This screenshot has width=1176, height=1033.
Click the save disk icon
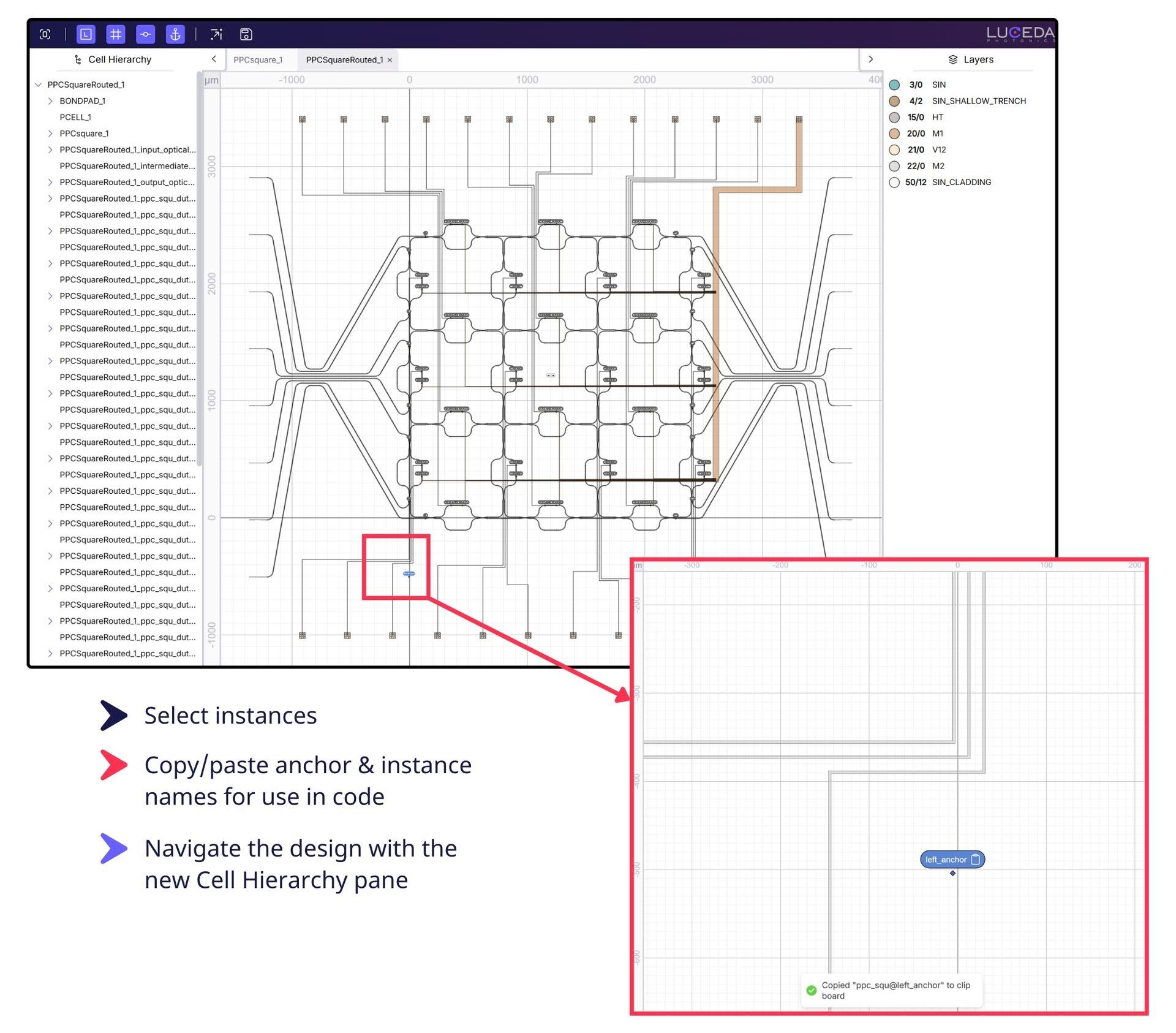[x=246, y=34]
